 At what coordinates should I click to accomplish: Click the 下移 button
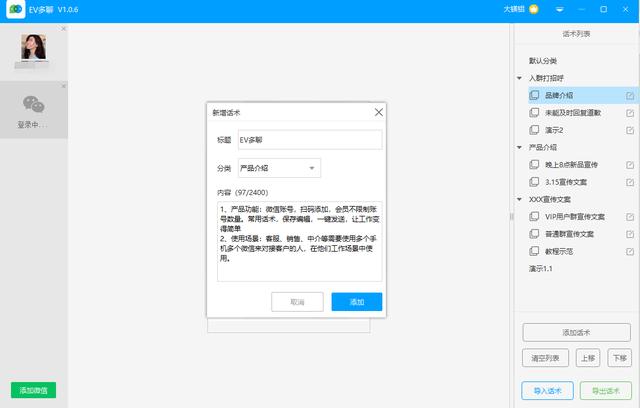coord(620,358)
